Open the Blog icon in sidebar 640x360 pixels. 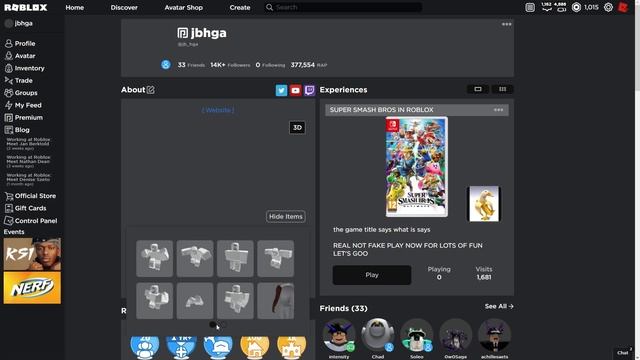[9, 130]
